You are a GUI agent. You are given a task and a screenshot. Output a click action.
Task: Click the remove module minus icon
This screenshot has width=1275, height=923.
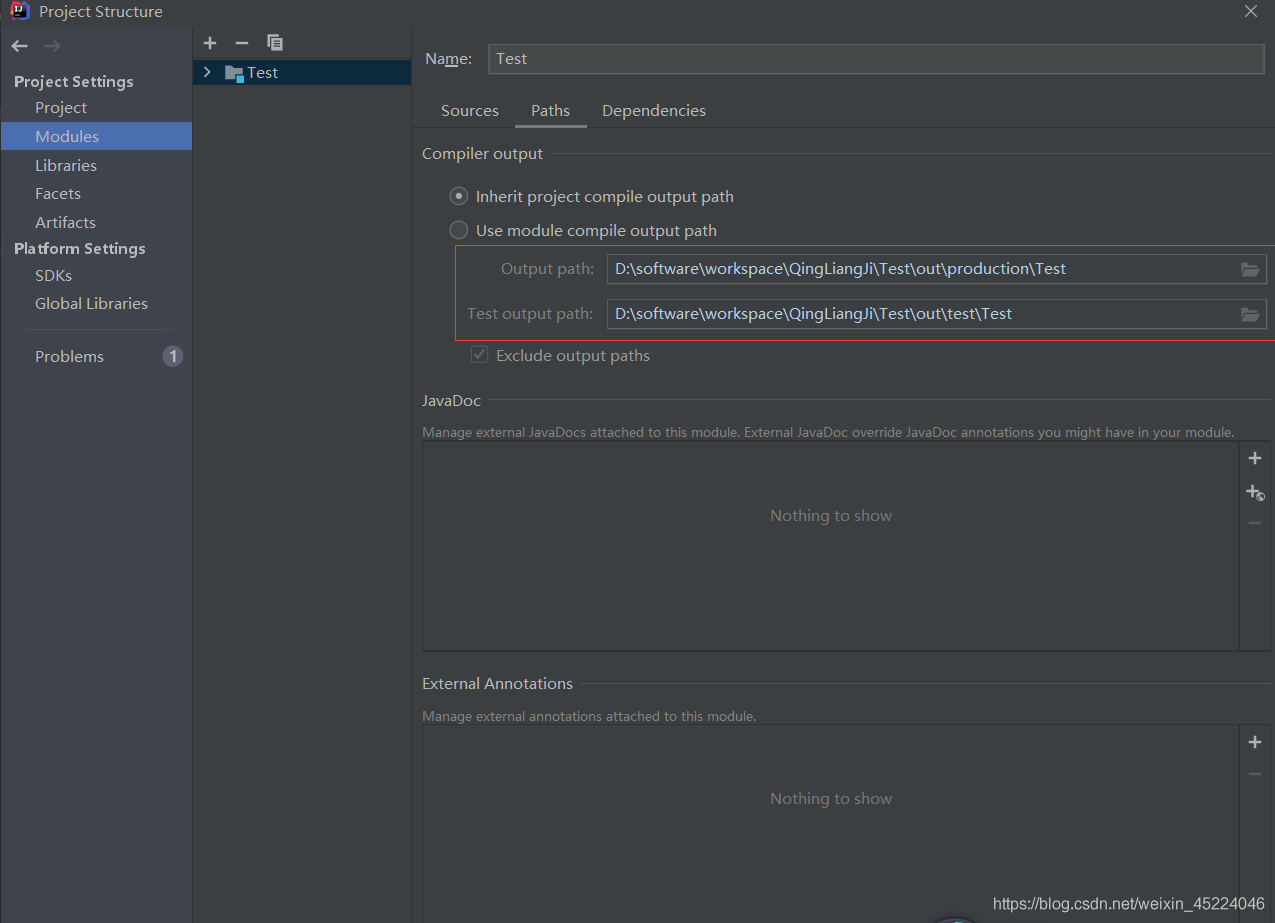point(241,43)
